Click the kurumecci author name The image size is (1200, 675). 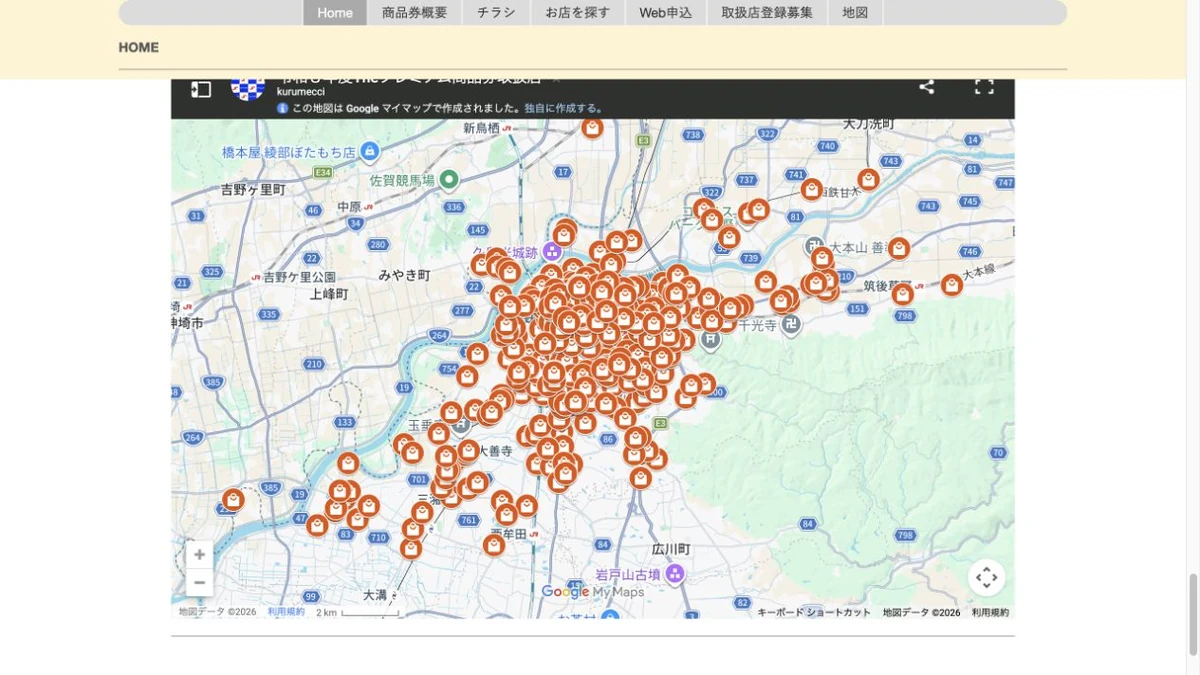pyautogui.click(x=301, y=91)
